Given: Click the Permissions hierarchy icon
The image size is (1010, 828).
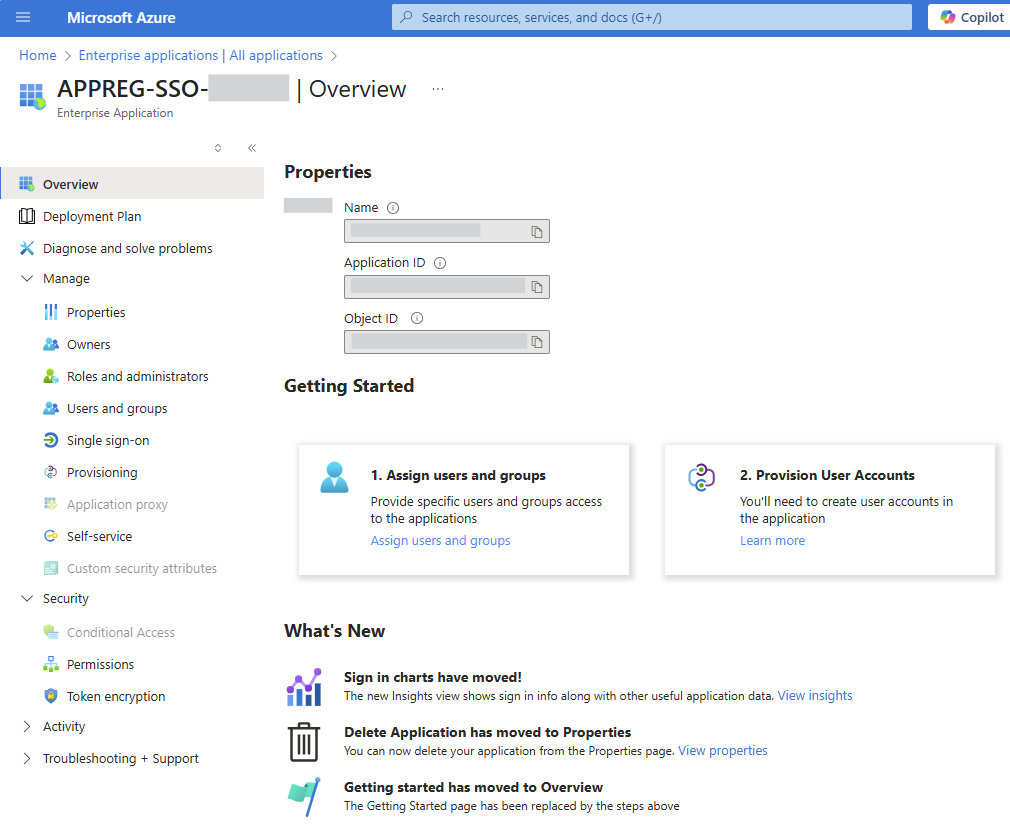Looking at the screenshot, I should 51,664.
